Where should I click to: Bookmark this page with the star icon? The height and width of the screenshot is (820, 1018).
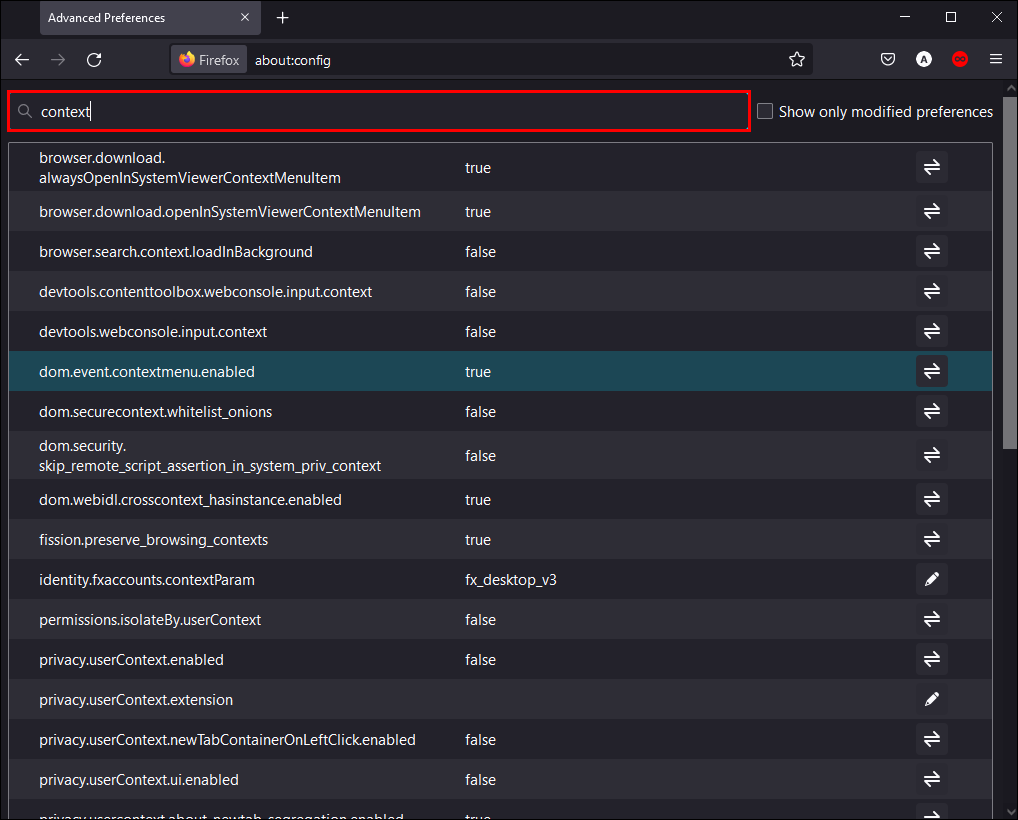(x=797, y=60)
